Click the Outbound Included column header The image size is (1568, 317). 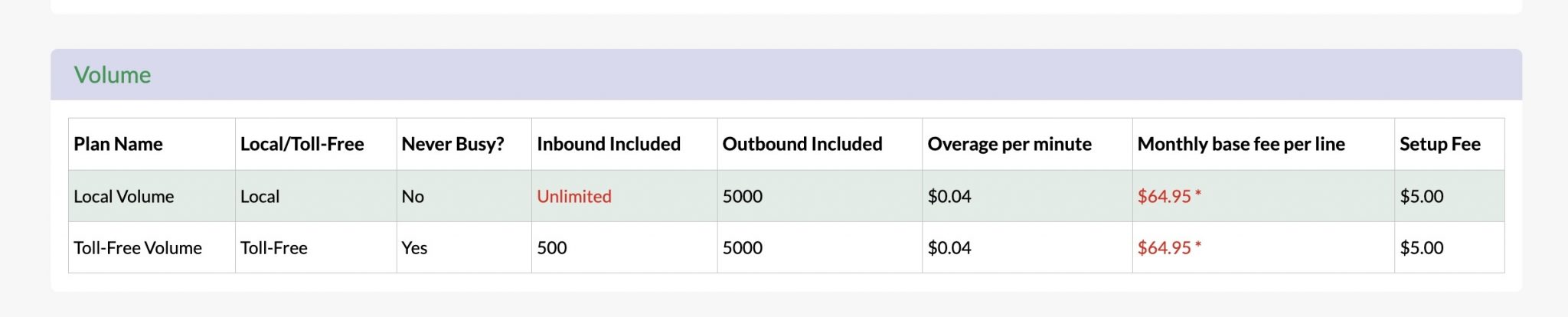(x=802, y=144)
